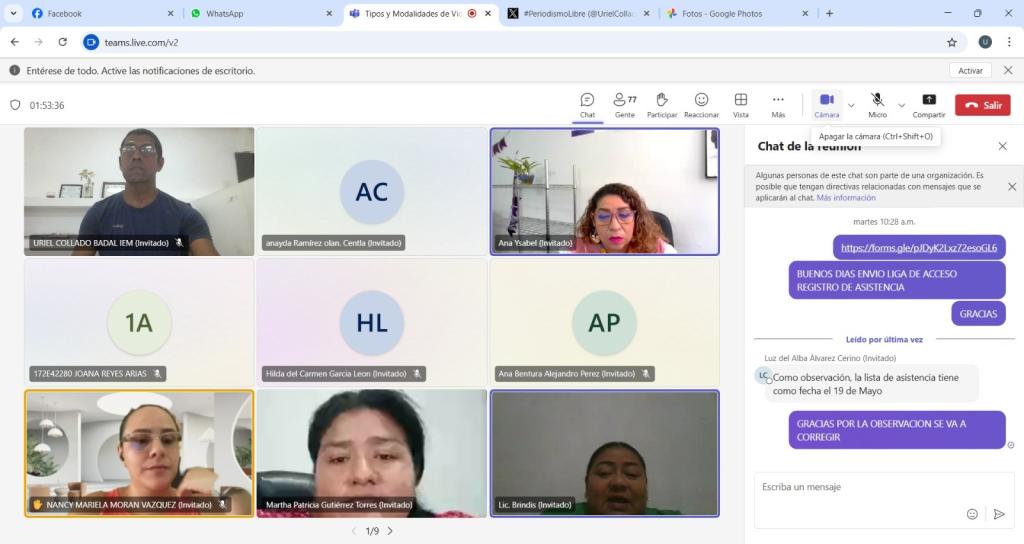Open the browser tab list chevron
Image resolution: width=1024 pixels, height=544 pixels.
coord(14,14)
